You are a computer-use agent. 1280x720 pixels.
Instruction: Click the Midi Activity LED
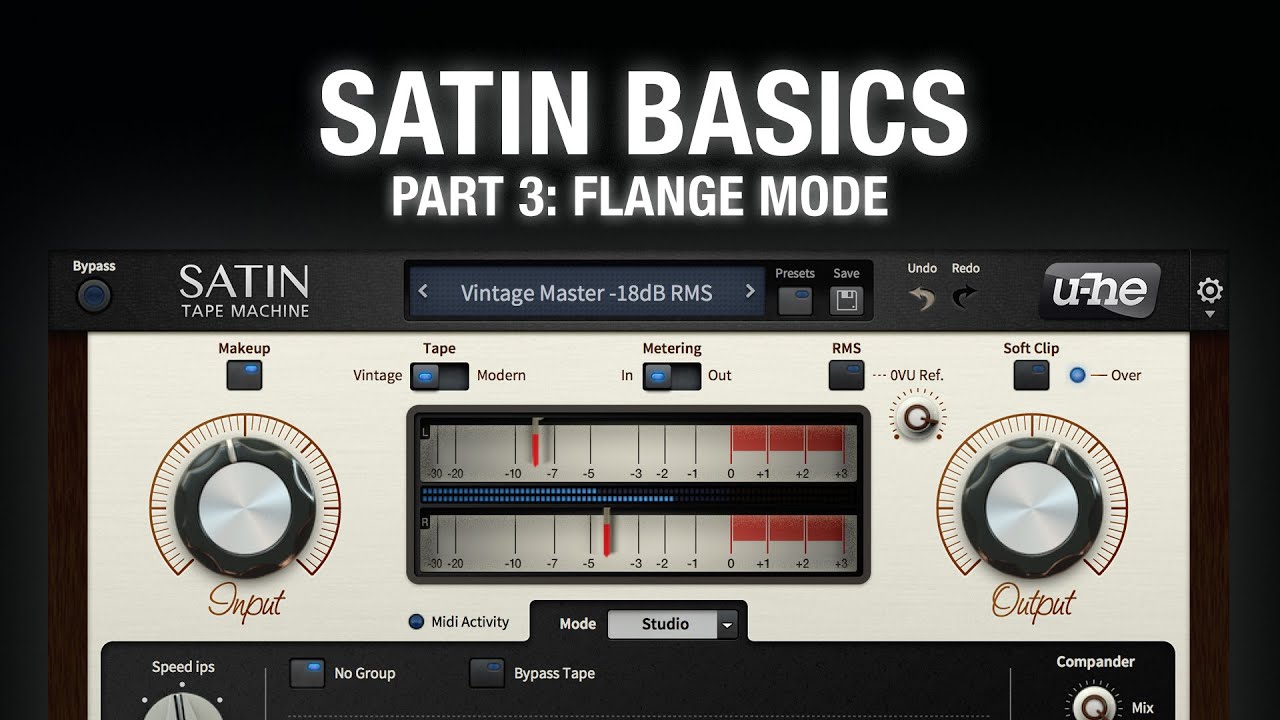(x=416, y=622)
